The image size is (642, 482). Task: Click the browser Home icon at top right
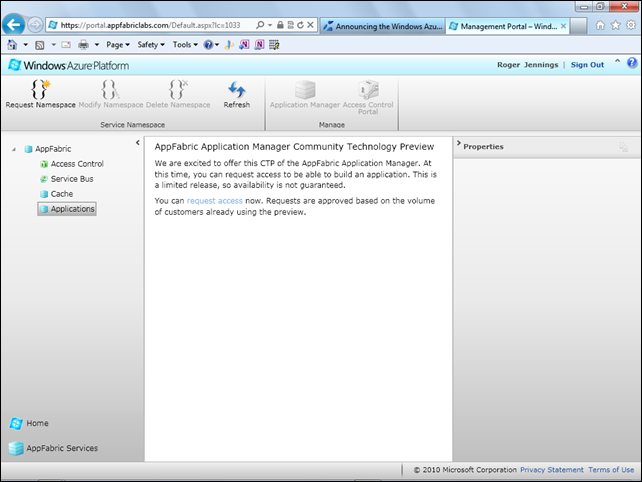[600, 25]
